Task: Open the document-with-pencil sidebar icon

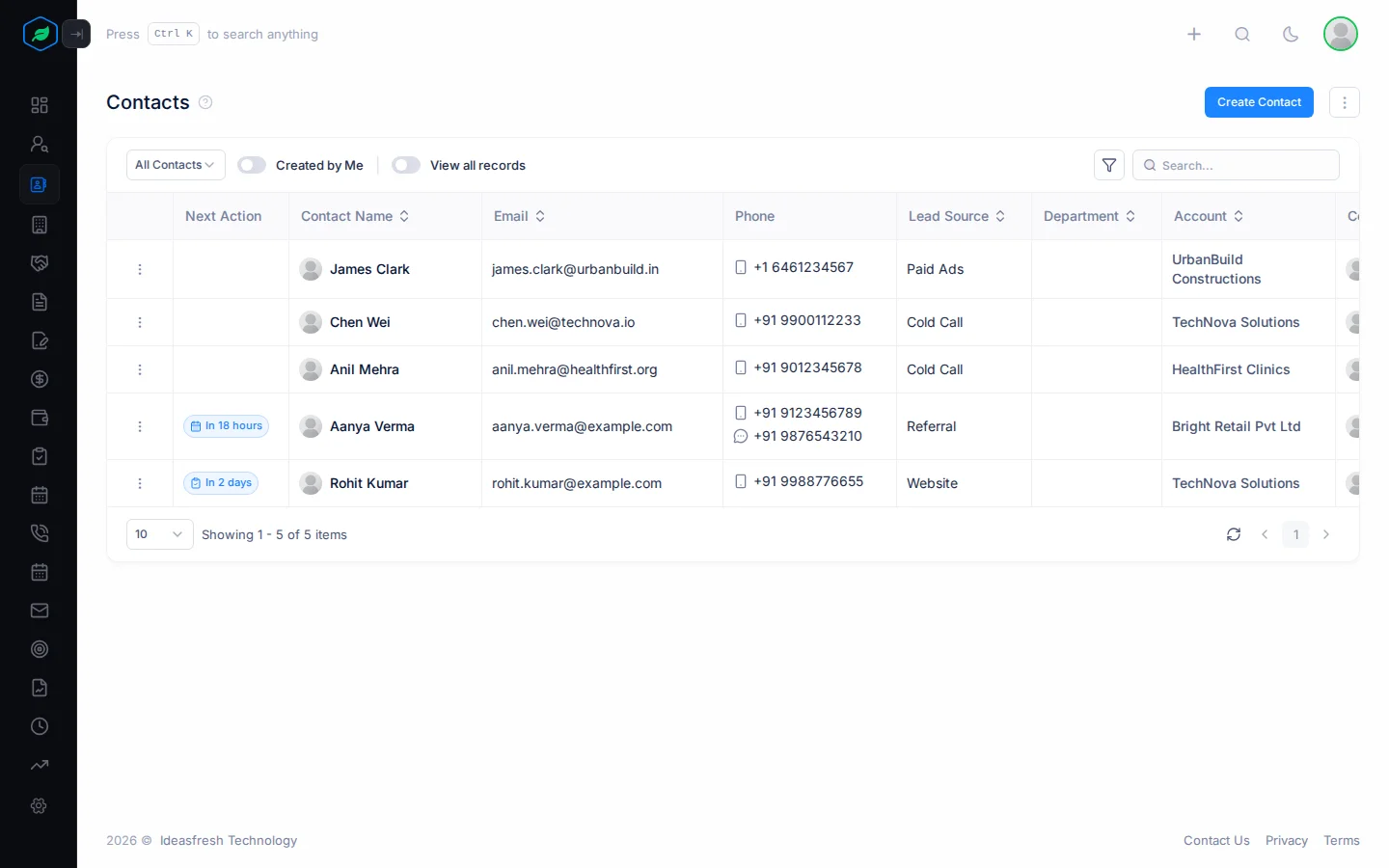Action: (x=40, y=340)
